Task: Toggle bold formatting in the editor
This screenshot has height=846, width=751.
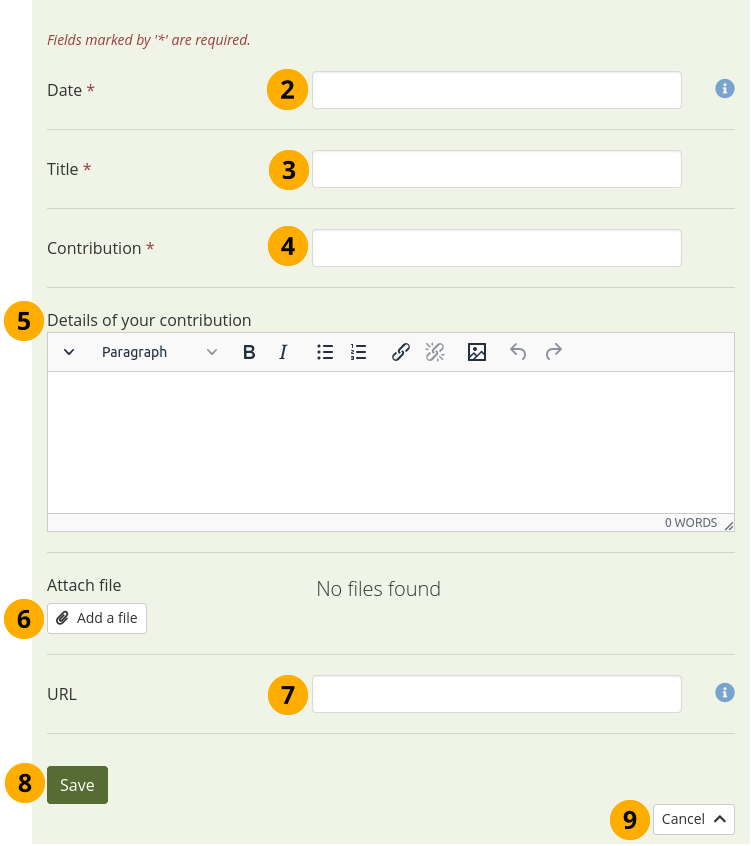Action: point(250,352)
